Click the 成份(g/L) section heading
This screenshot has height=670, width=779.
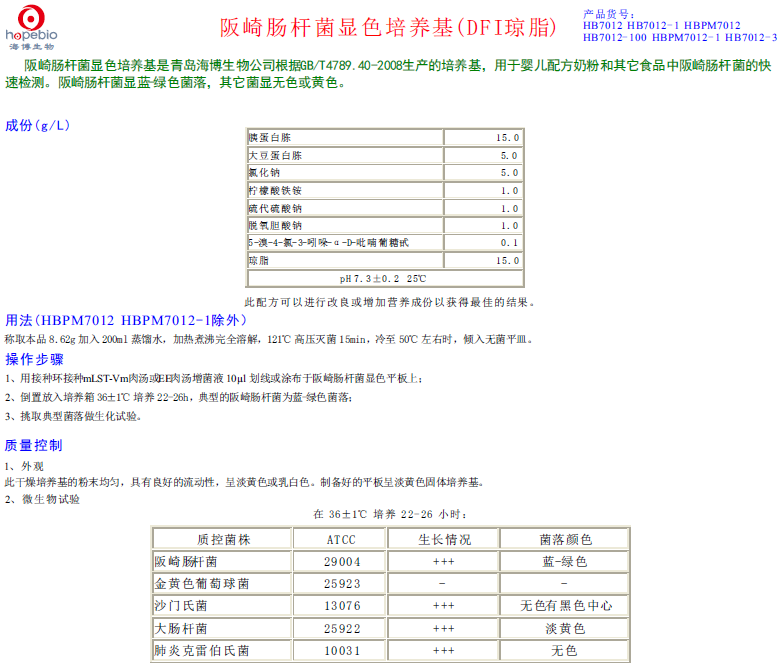38,125
